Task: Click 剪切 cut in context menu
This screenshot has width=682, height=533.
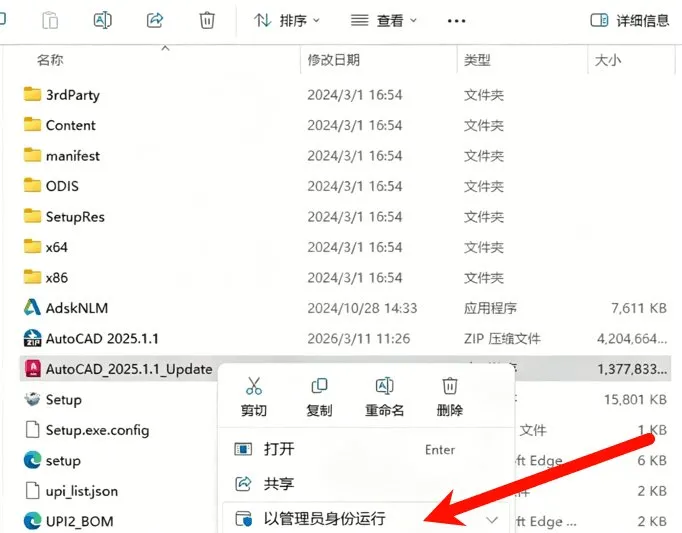Action: [x=254, y=396]
